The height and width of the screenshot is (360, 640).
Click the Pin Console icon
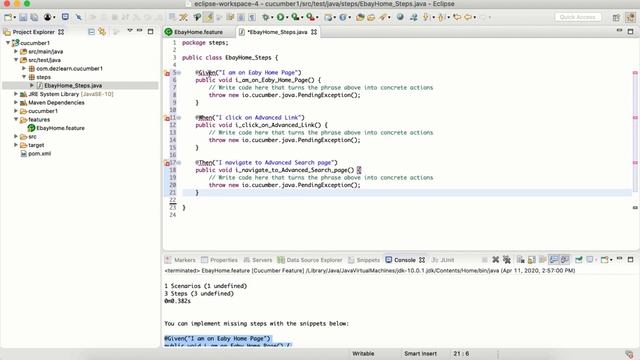click(x=578, y=260)
